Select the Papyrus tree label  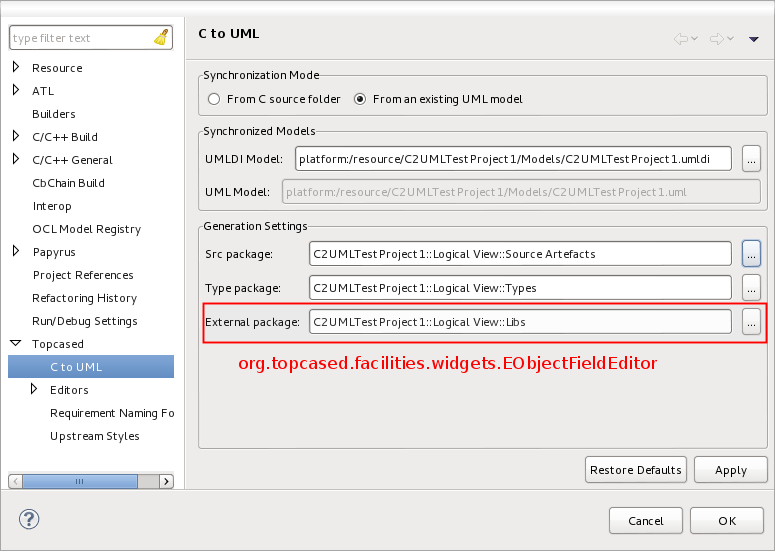tap(54, 253)
